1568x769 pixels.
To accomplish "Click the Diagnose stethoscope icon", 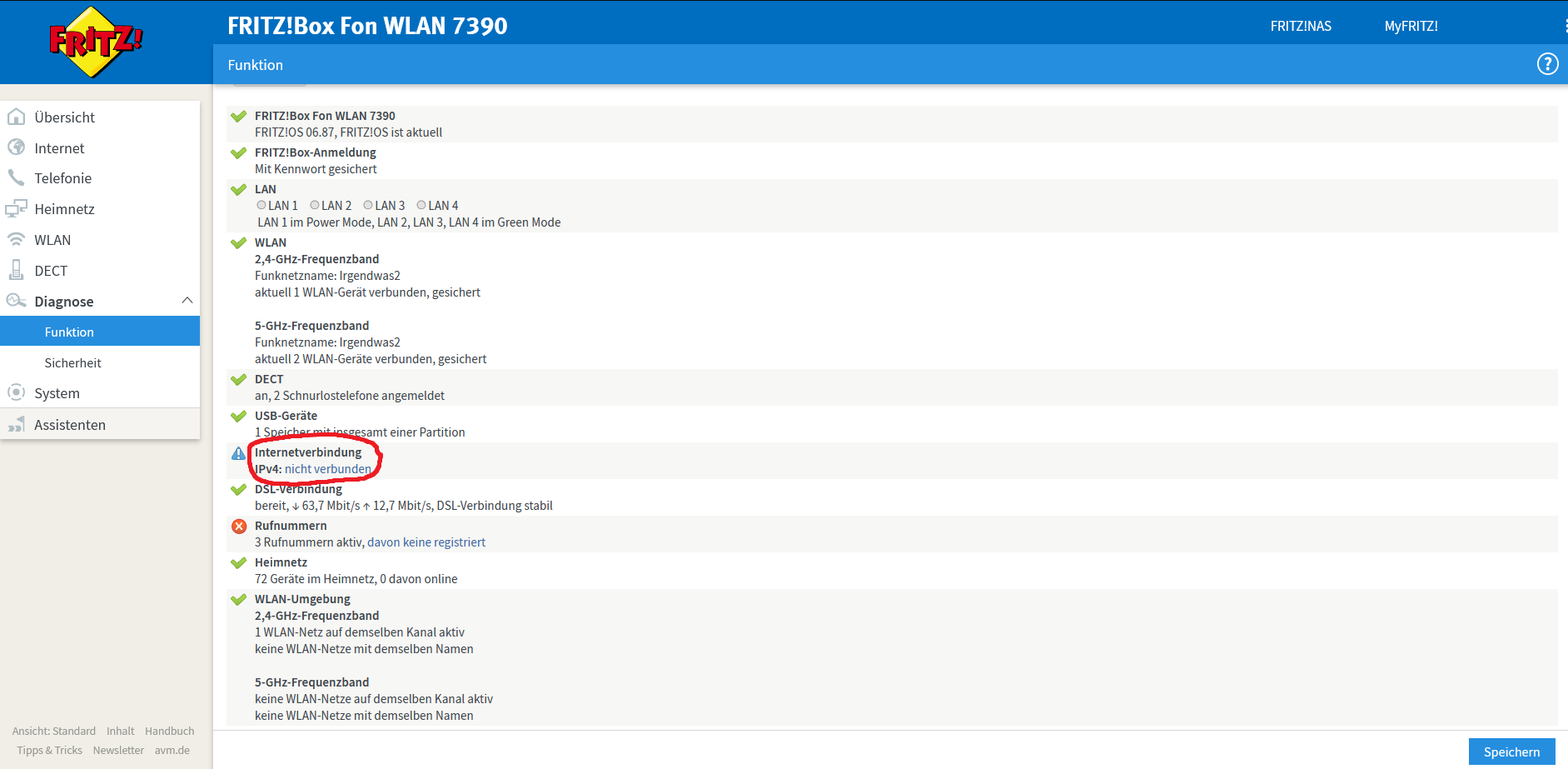I will tap(16, 301).
